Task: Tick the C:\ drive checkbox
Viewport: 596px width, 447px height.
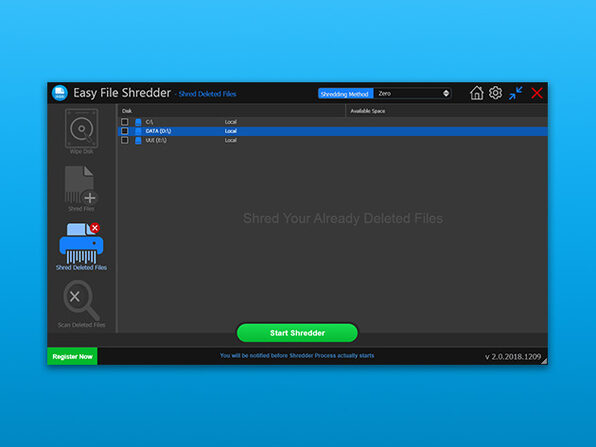Action: (x=125, y=122)
